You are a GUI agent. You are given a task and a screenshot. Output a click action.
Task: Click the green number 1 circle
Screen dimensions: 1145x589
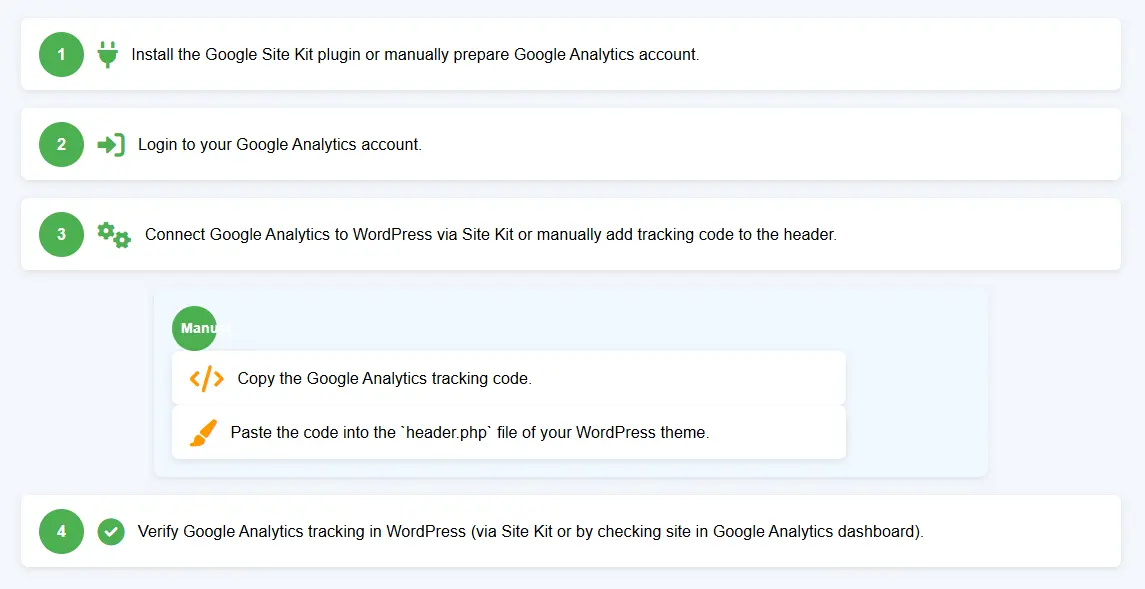[x=61, y=54]
